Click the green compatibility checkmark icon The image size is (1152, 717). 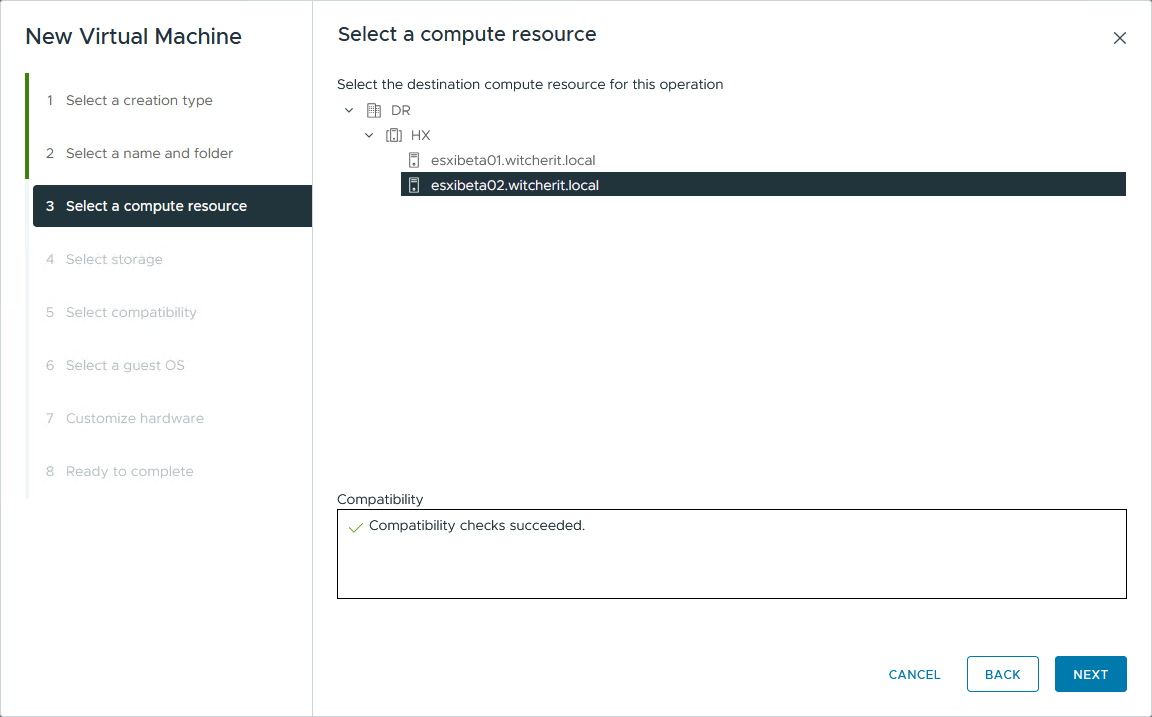355,525
